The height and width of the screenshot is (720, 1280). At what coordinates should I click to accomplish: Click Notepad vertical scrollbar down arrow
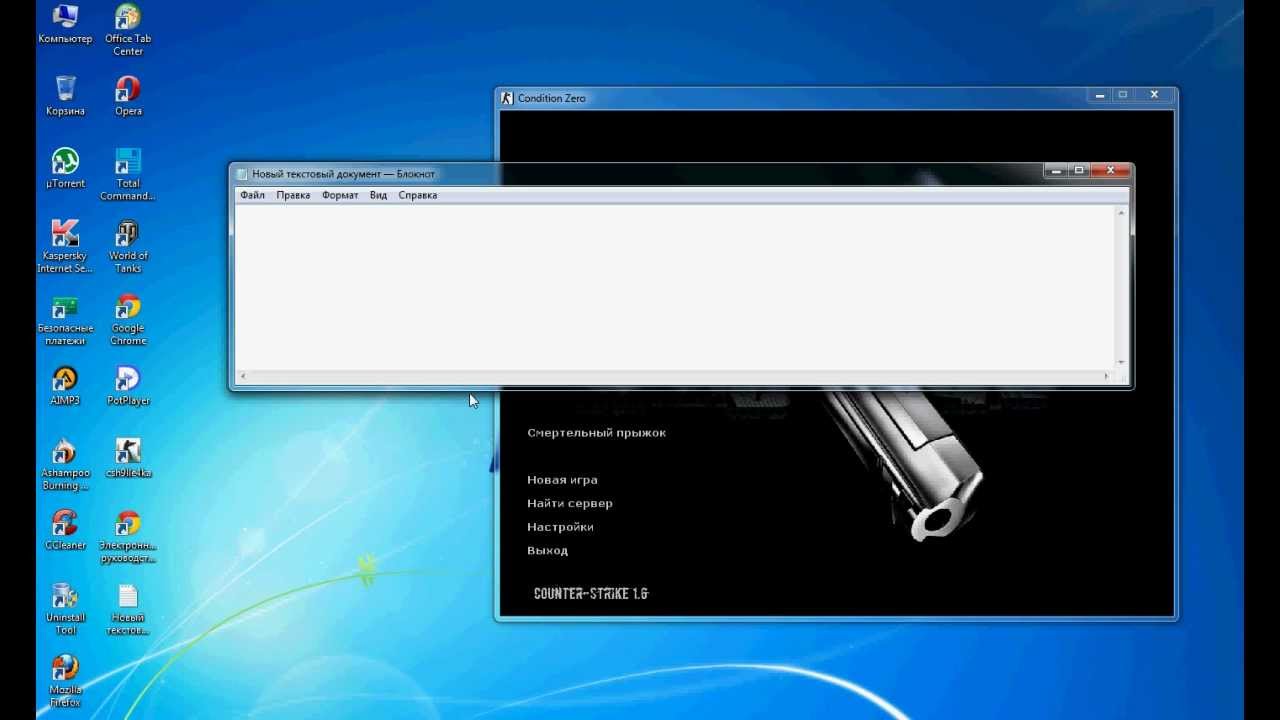1121,362
